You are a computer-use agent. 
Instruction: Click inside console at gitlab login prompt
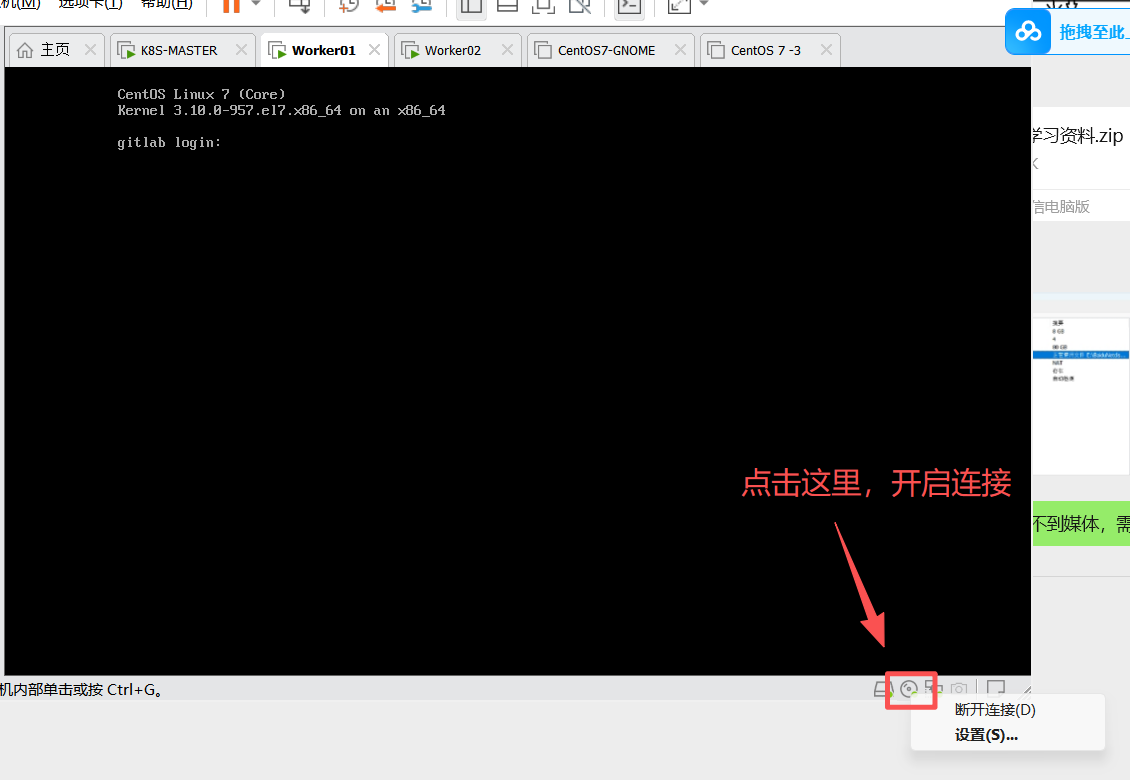coord(169,143)
